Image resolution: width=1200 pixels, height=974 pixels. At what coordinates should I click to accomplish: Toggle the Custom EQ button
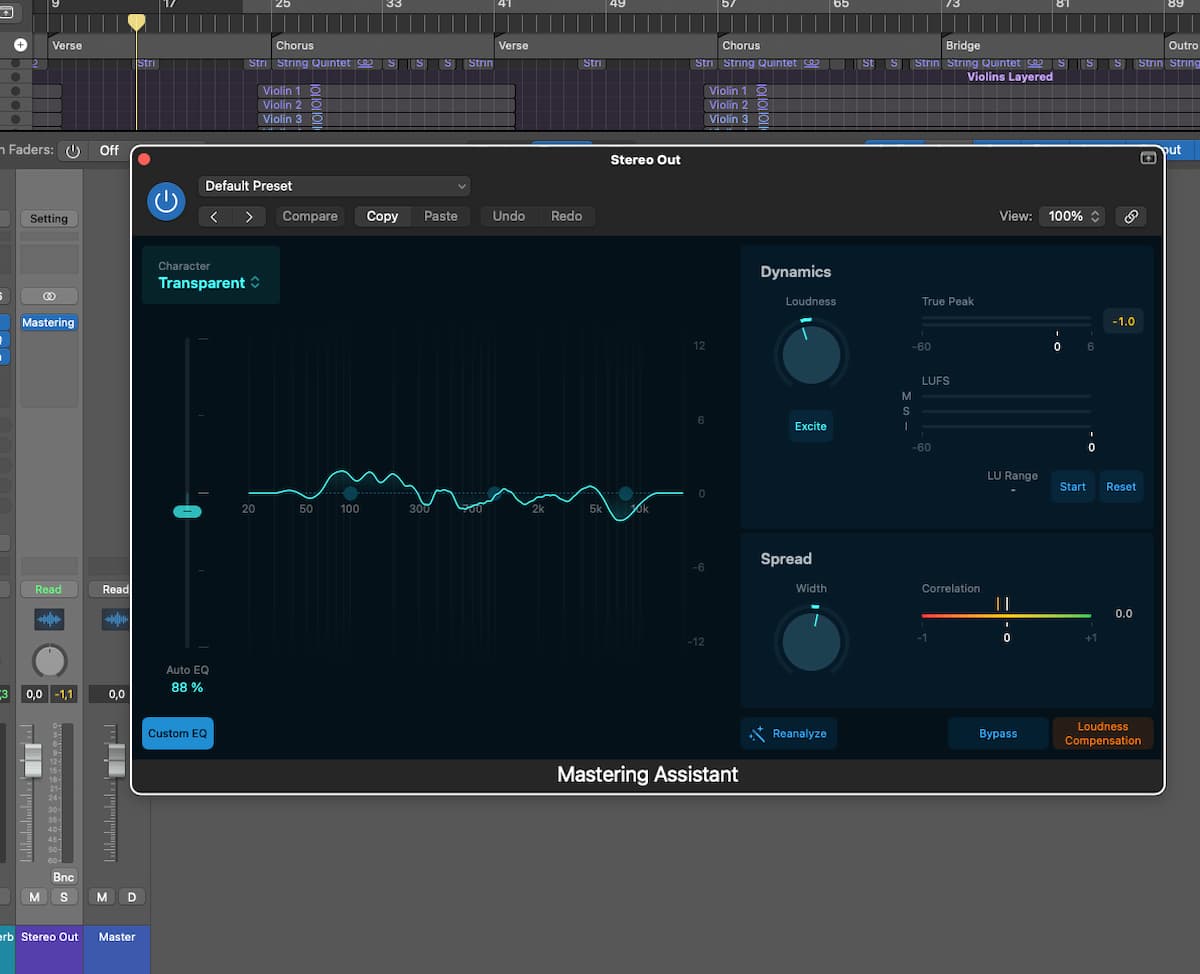pos(178,733)
